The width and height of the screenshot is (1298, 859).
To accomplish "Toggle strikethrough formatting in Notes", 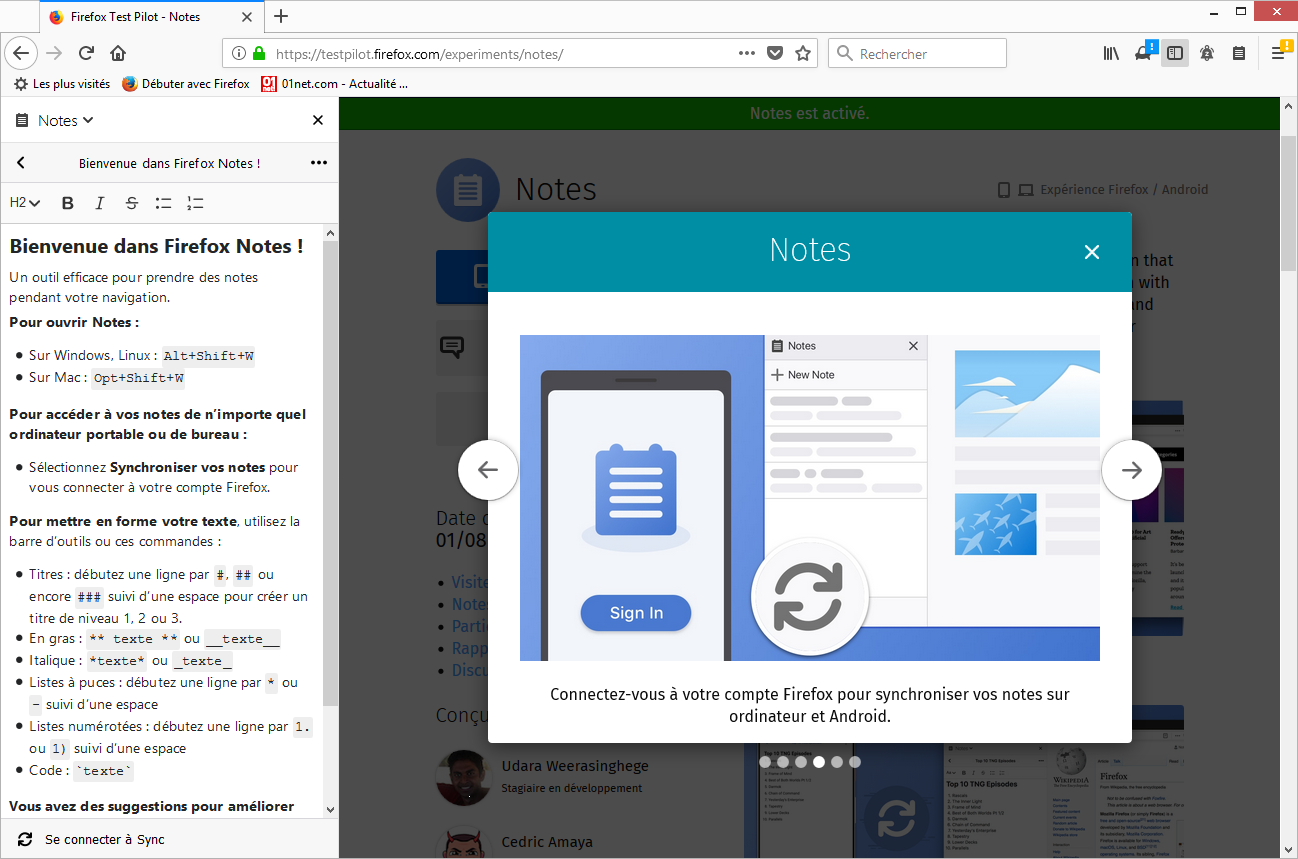I will pyautogui.click(x=132, y=203).
